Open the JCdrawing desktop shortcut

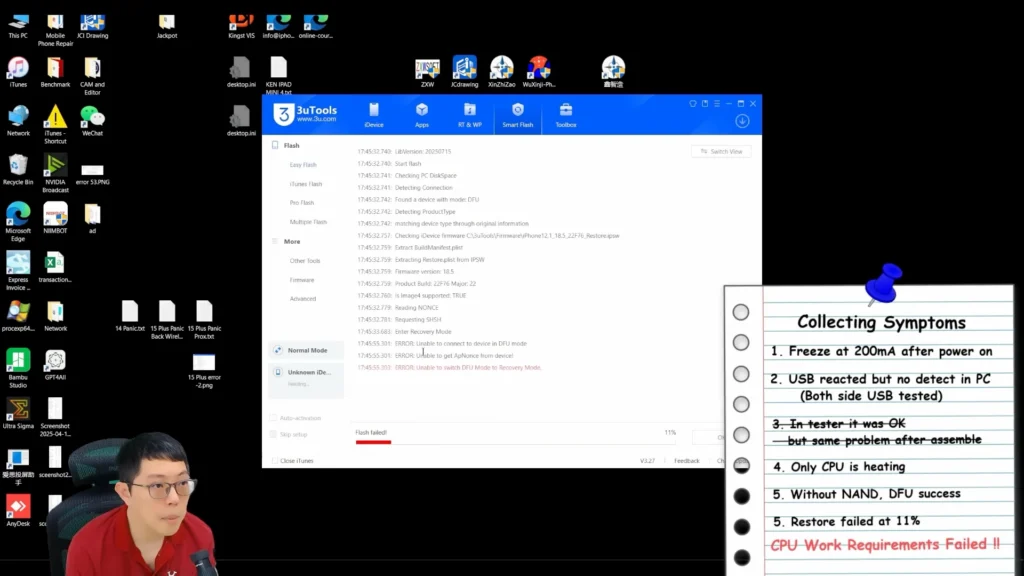pyautogui.click(x=464, y=72)
